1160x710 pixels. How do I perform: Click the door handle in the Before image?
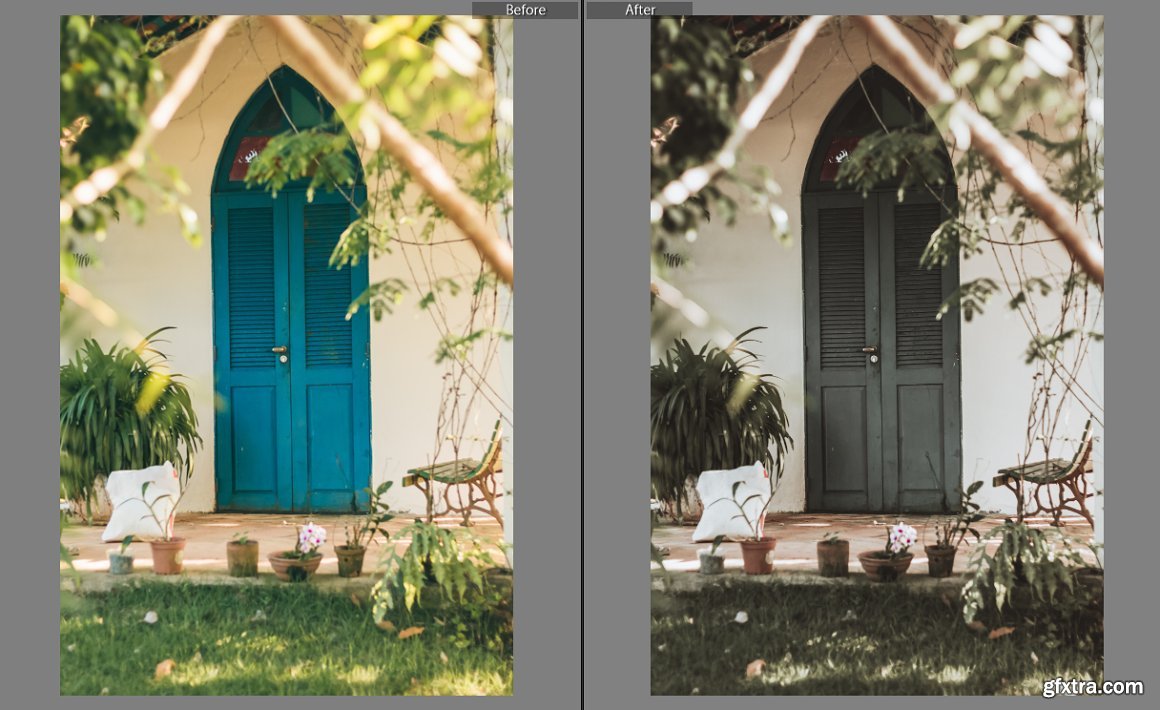pyautogui.click(x=283, y=352)
